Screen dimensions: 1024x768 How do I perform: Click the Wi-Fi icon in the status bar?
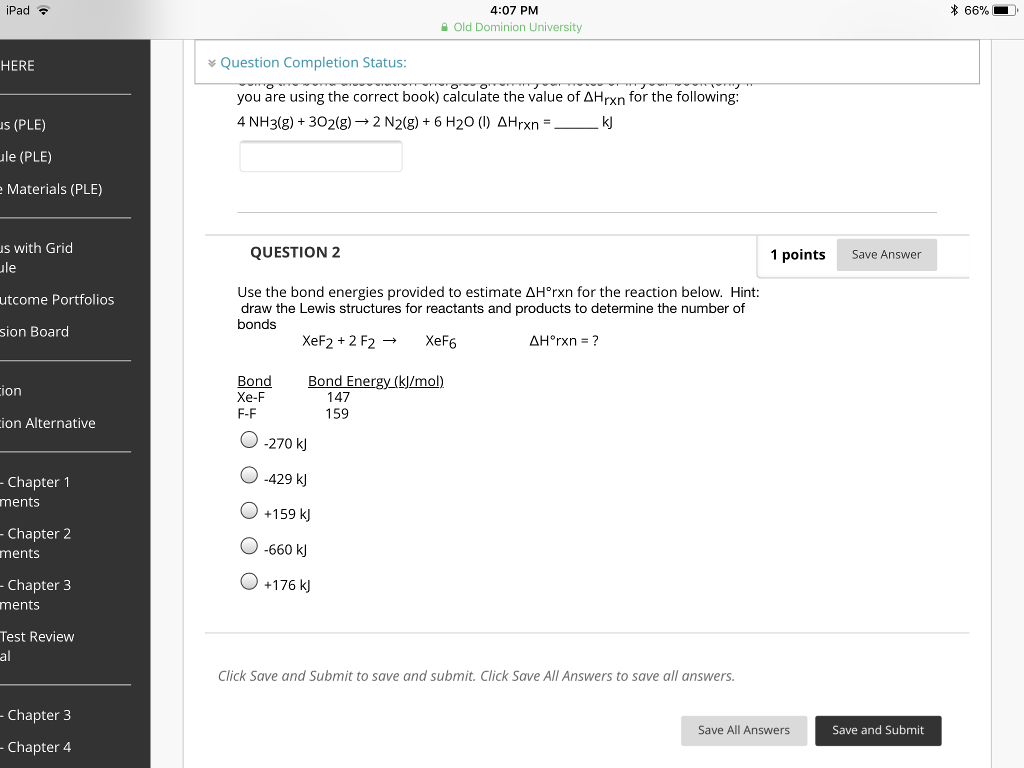point(41,10)
